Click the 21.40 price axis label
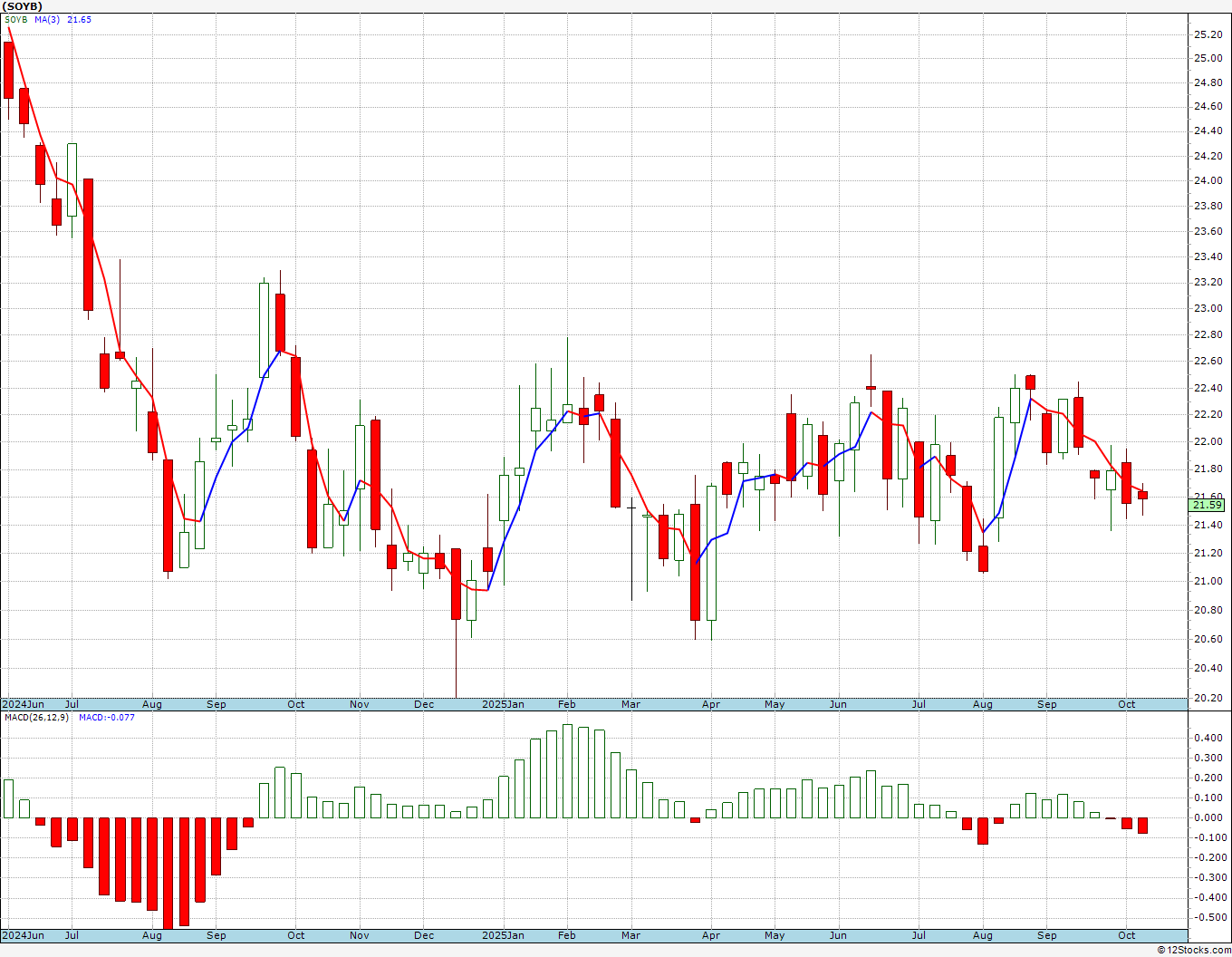The width and height of the screenshot is (1232, 957). tap(1208, 525)
